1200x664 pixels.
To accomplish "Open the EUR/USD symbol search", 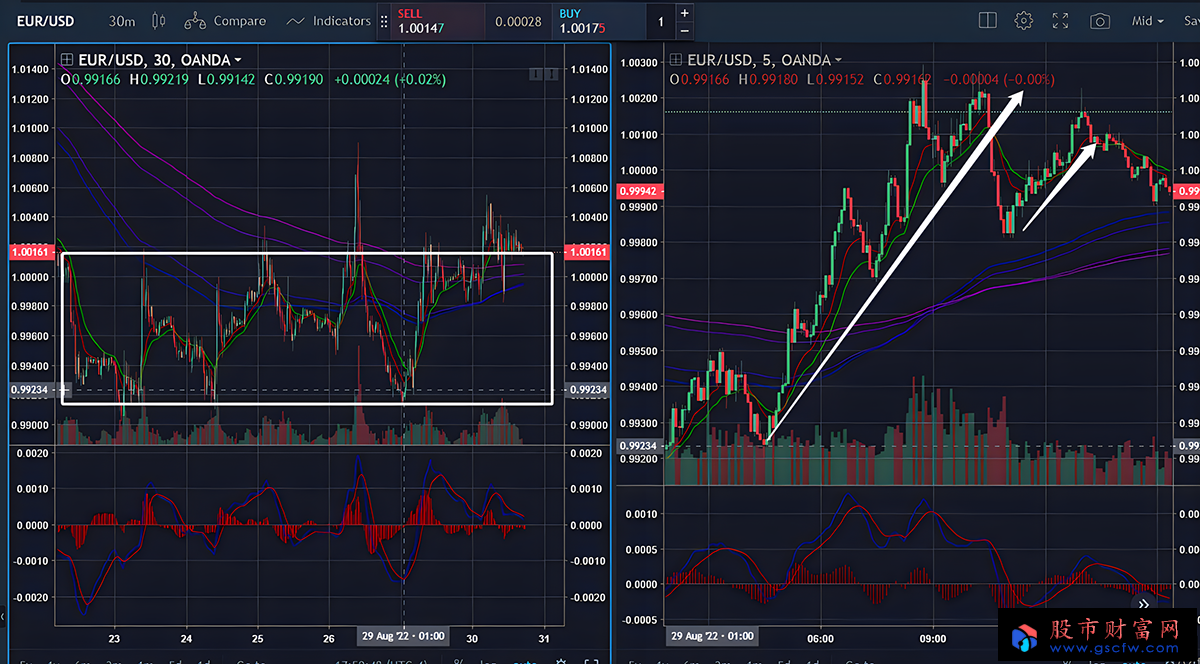I will click(x=46, y=20).
